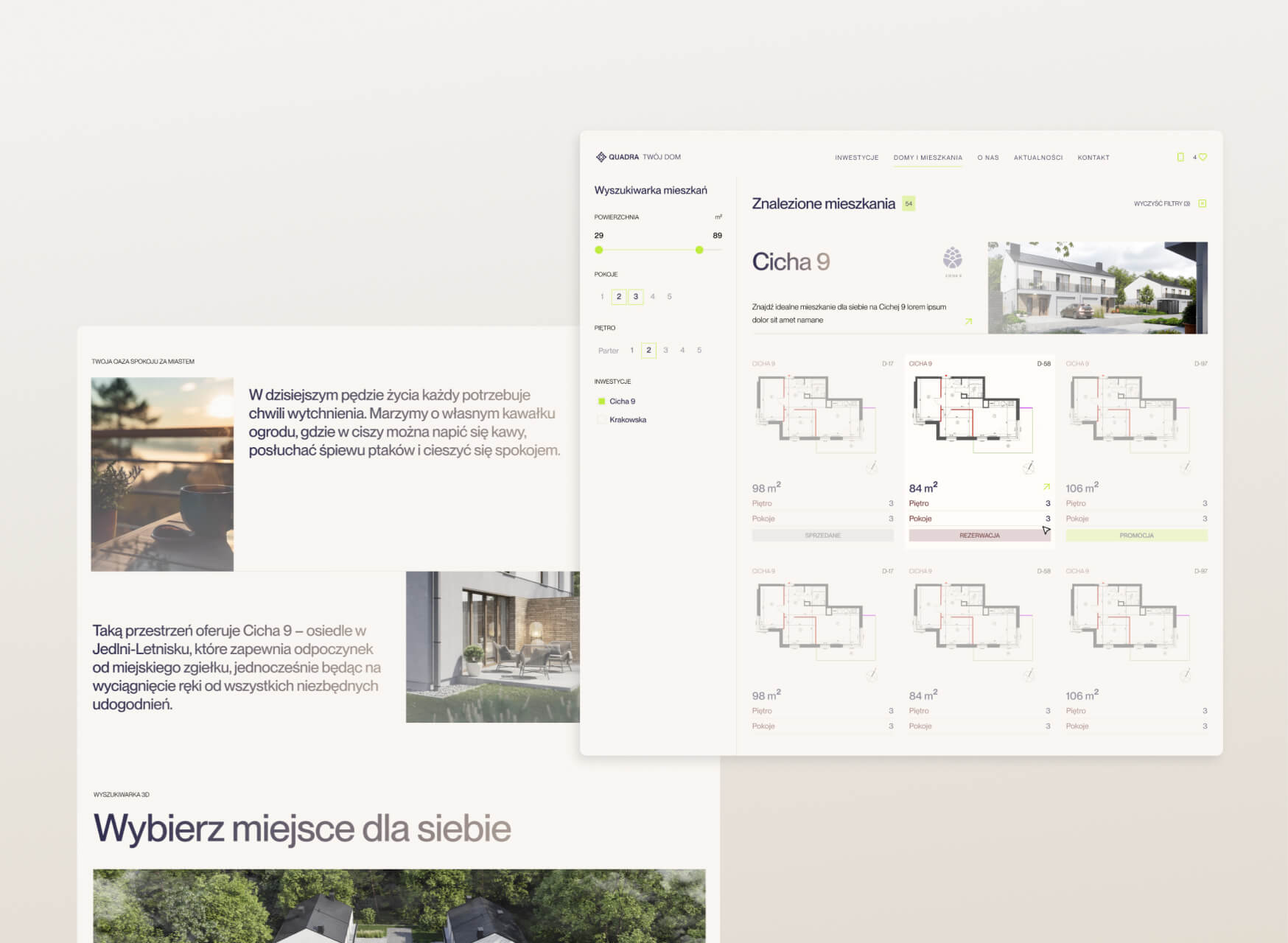Enable the Krakowska investment checkbox
The height and width of the screenshot is (943, 1288).
point(602,420)
